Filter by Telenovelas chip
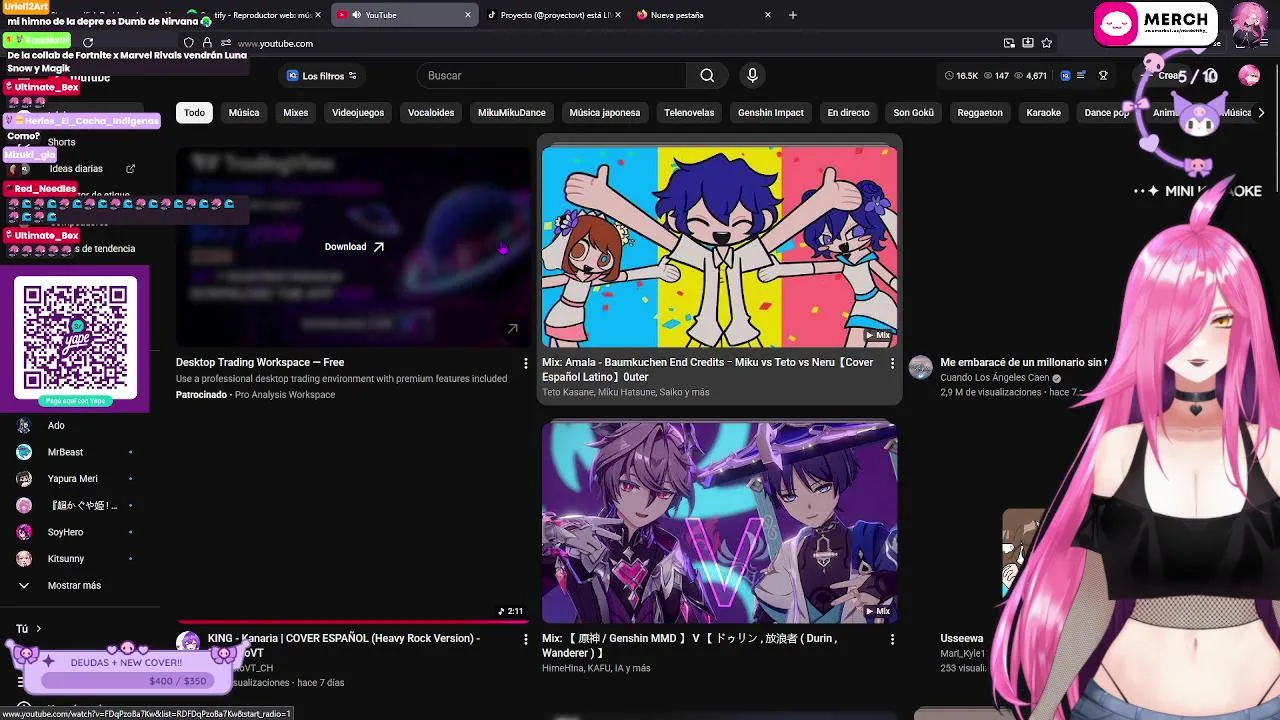Viewport: 1280px width, 720px height. click(689, 113)
